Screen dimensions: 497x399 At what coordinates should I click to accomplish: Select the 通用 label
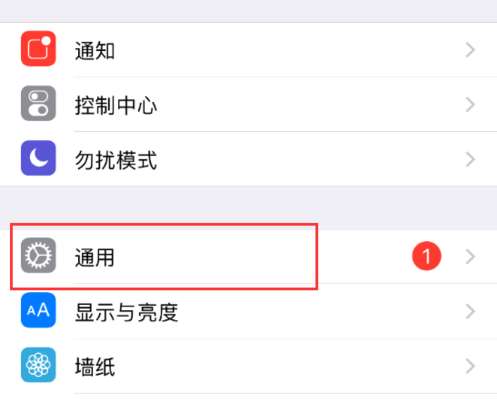click(x=95, y=257)
